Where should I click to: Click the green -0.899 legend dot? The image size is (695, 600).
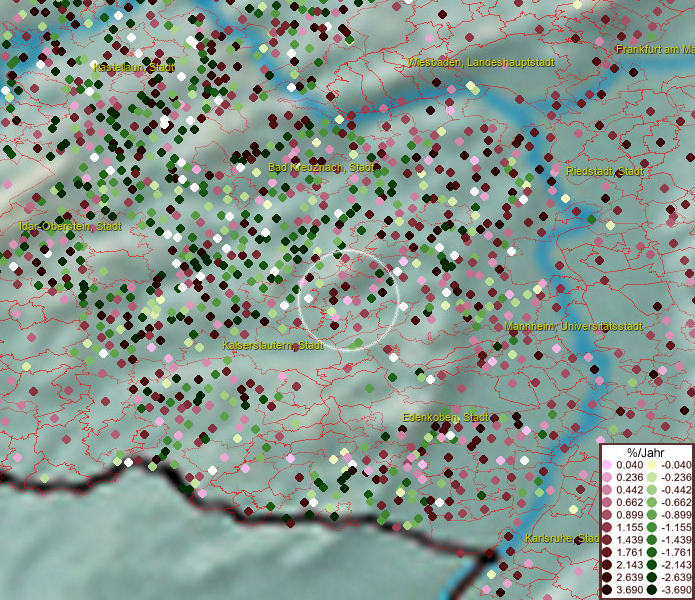(x=652, y=515)
